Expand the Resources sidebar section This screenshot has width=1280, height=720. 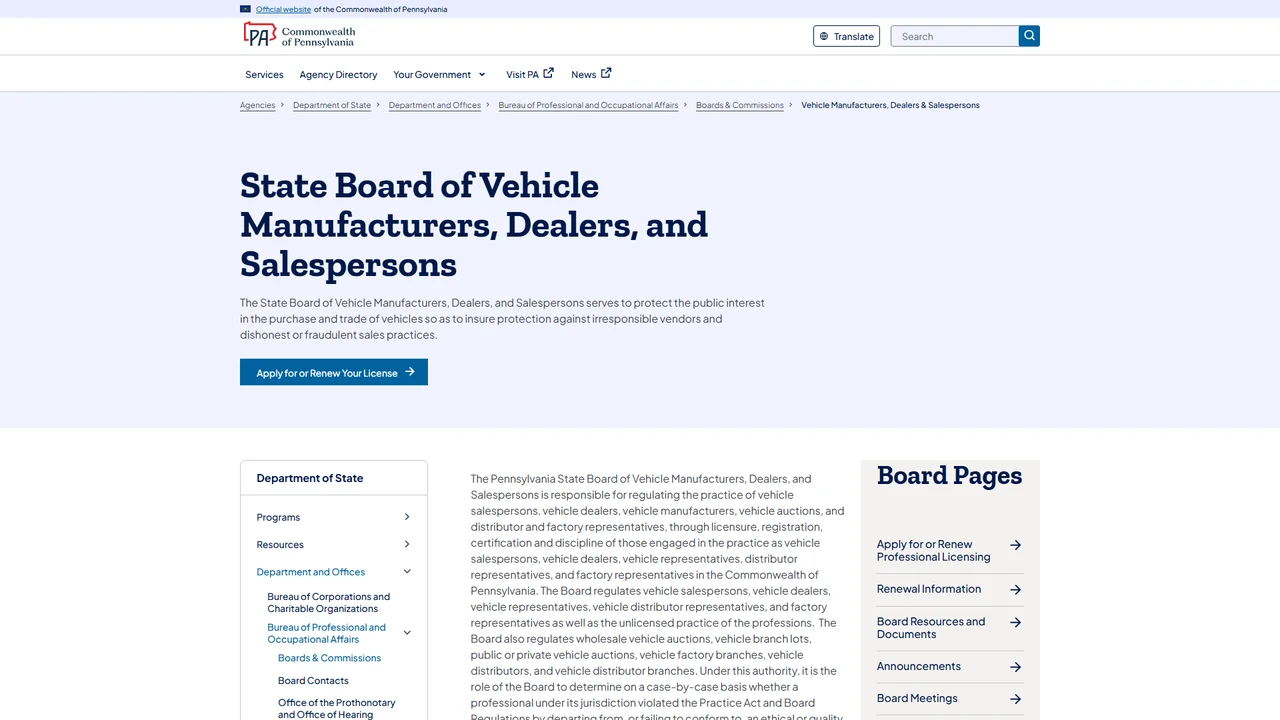coord(406,544)
